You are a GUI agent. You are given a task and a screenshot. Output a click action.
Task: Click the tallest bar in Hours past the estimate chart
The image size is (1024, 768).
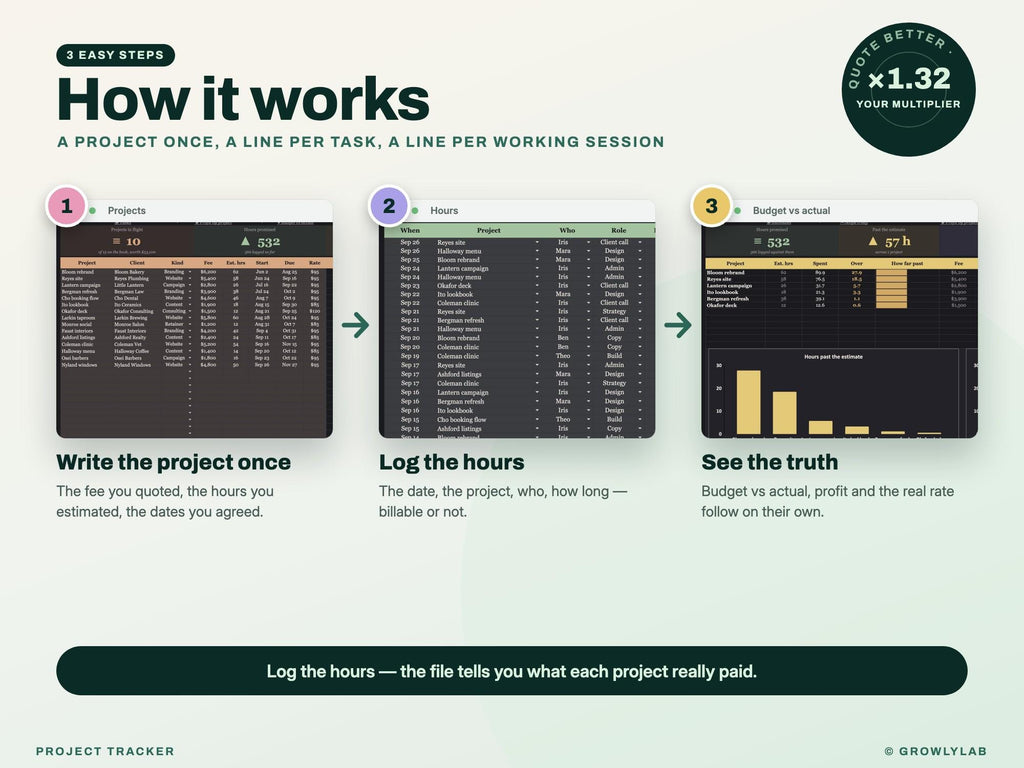click(x=748, y=402)
